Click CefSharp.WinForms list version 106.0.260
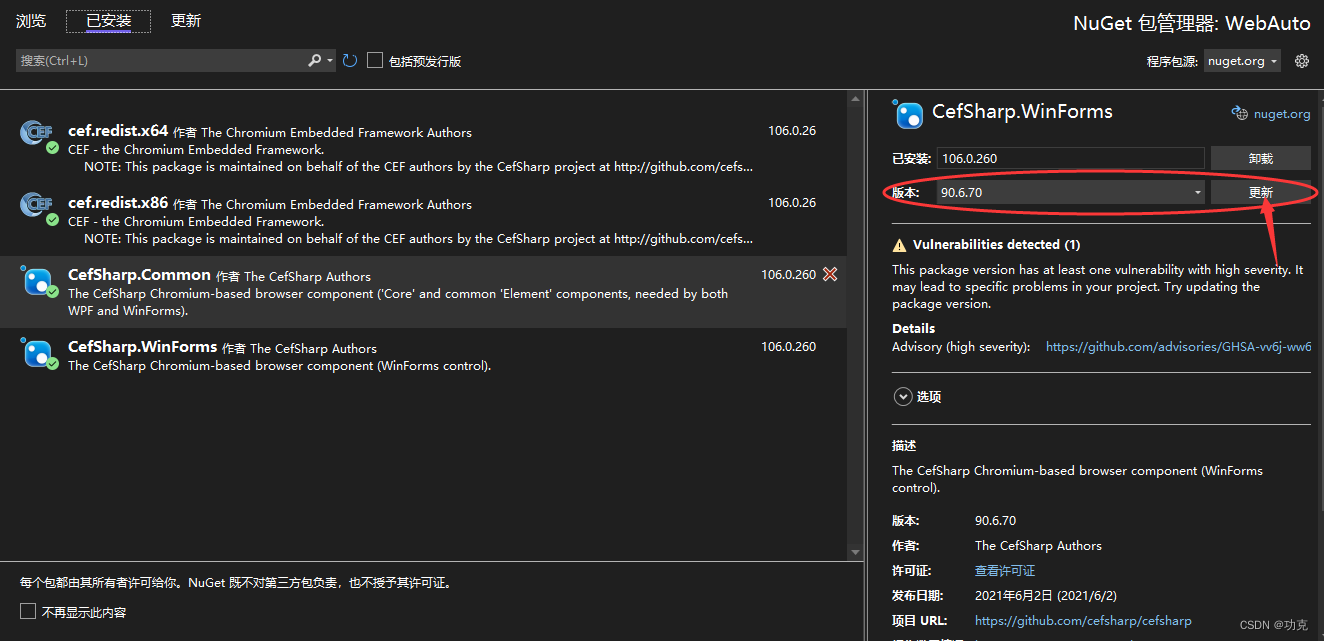This screenshot has width=1324, height=641. click(x=789, y=347)
